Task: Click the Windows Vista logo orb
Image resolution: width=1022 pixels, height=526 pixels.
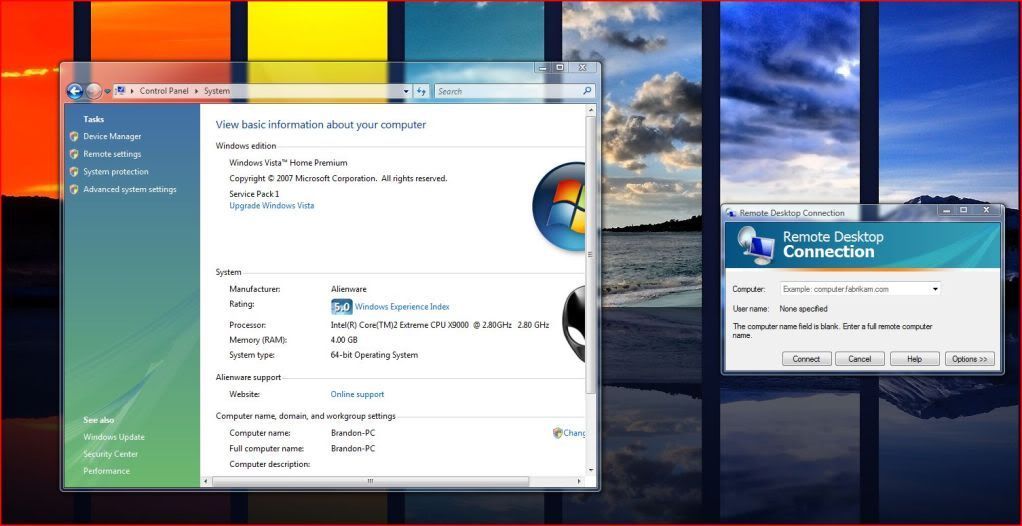Action: 559,207
